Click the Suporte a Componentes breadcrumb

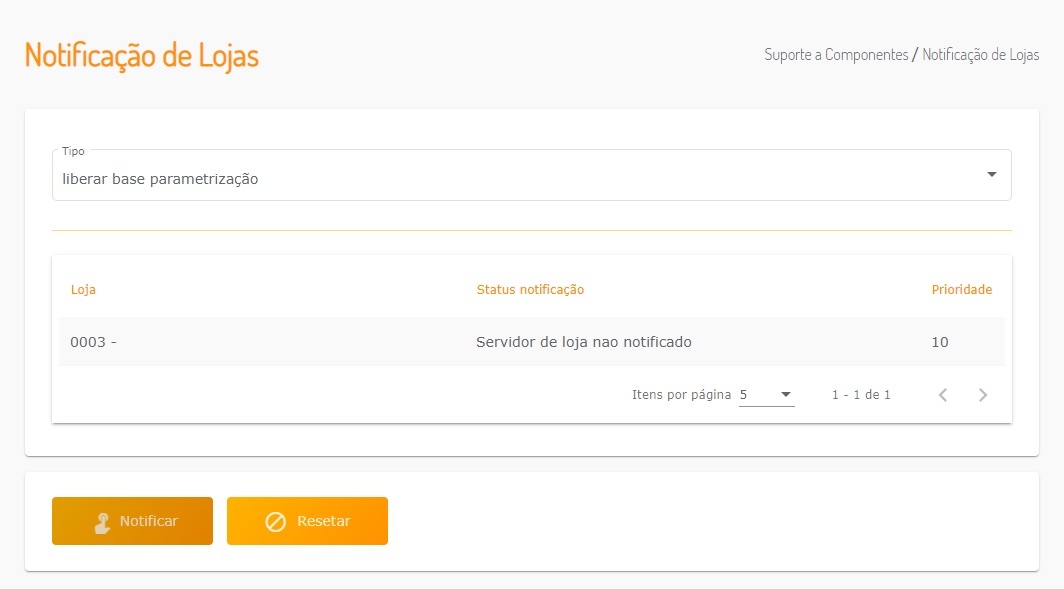point(836,55)
